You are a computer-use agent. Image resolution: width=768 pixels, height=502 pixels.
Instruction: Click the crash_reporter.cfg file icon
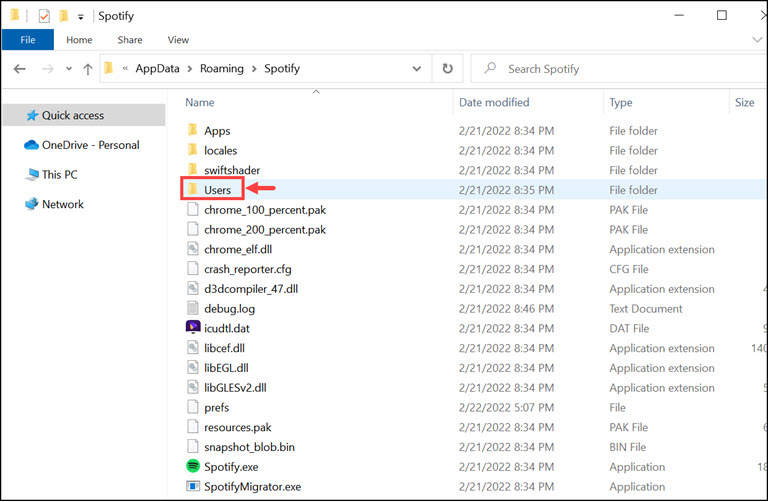click(x=192, y=268)
